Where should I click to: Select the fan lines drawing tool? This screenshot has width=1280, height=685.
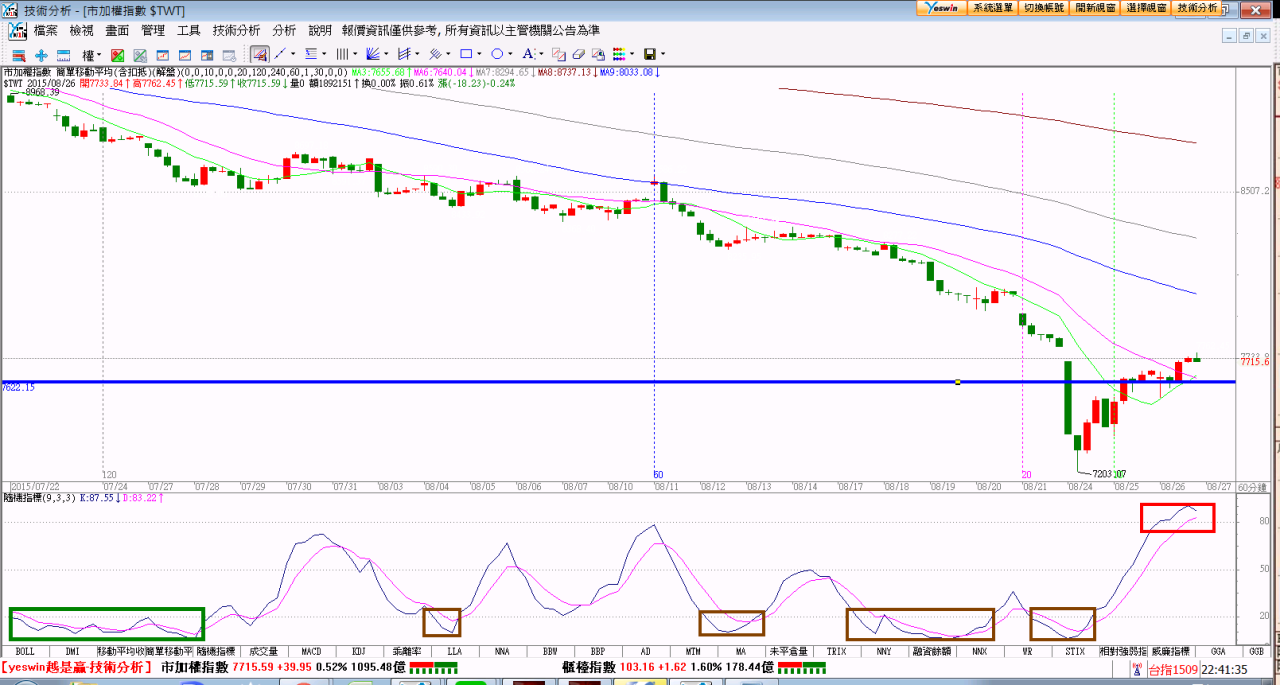pyautogui.click(x=372, y=54)
